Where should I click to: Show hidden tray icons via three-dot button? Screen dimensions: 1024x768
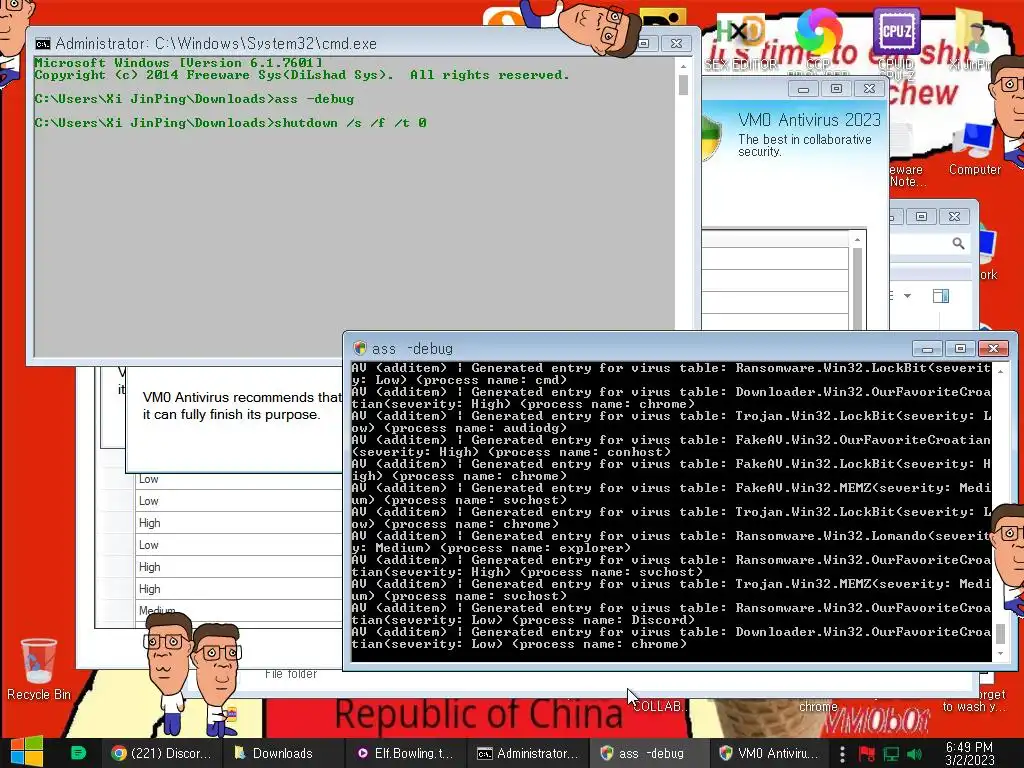842,754
